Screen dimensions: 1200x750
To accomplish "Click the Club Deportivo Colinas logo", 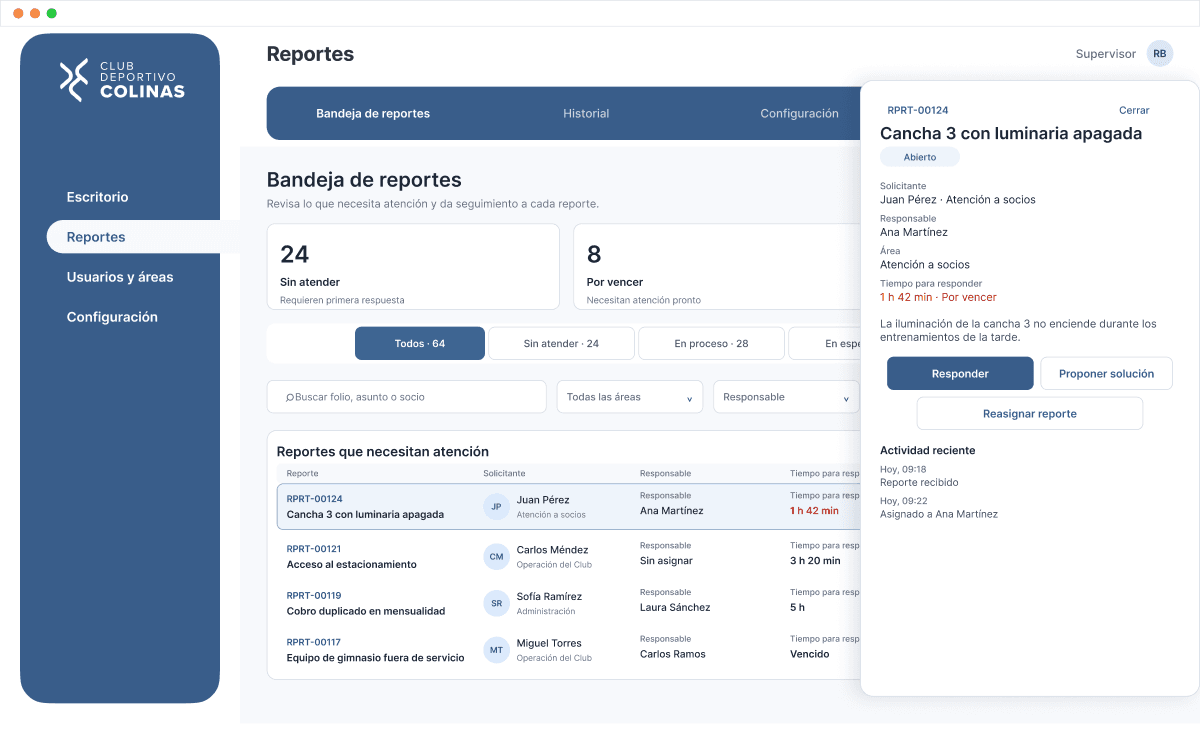I will [122, 81].
